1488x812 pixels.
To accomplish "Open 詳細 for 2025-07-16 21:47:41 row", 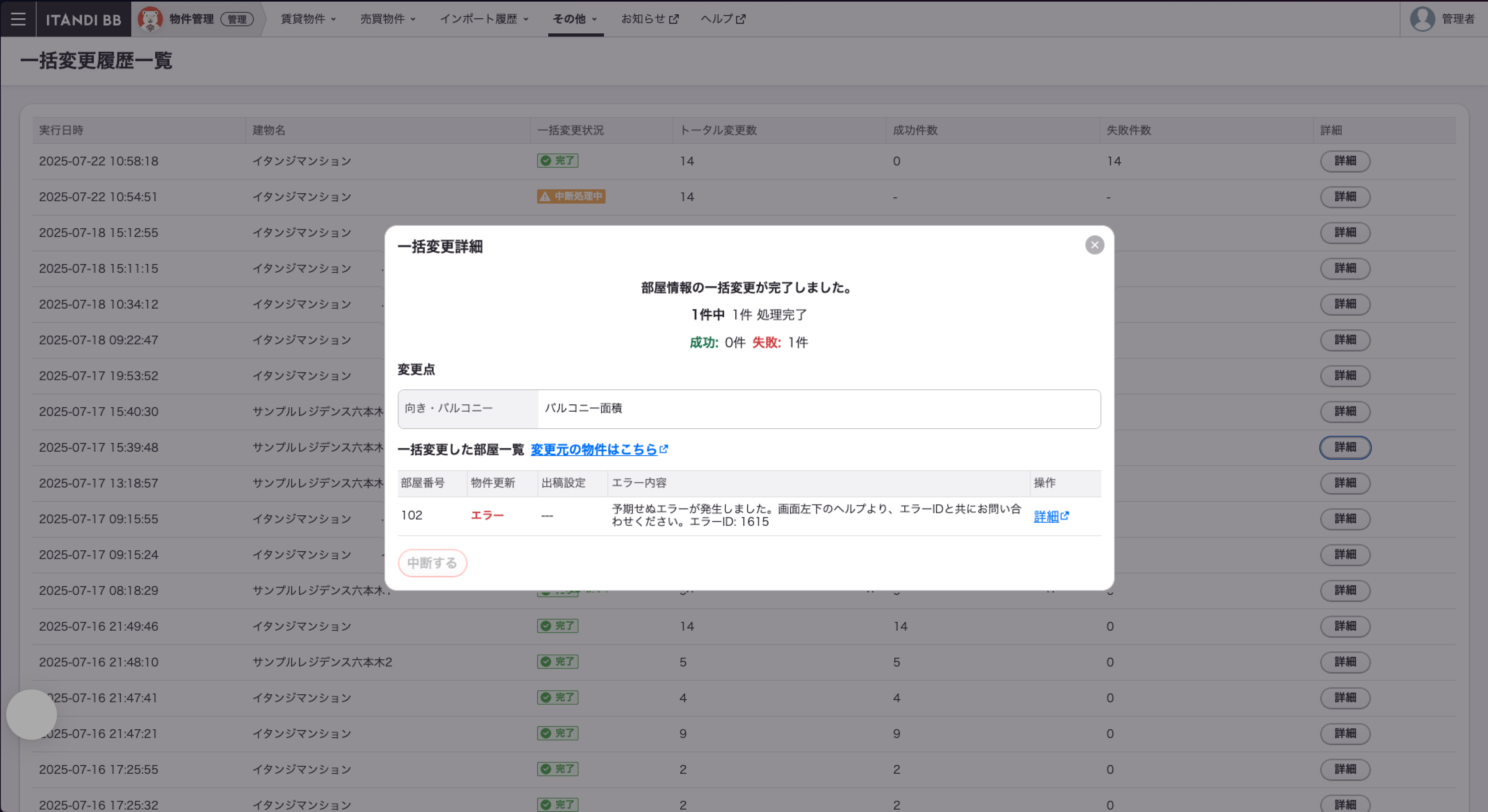I will coord(1345,698).
